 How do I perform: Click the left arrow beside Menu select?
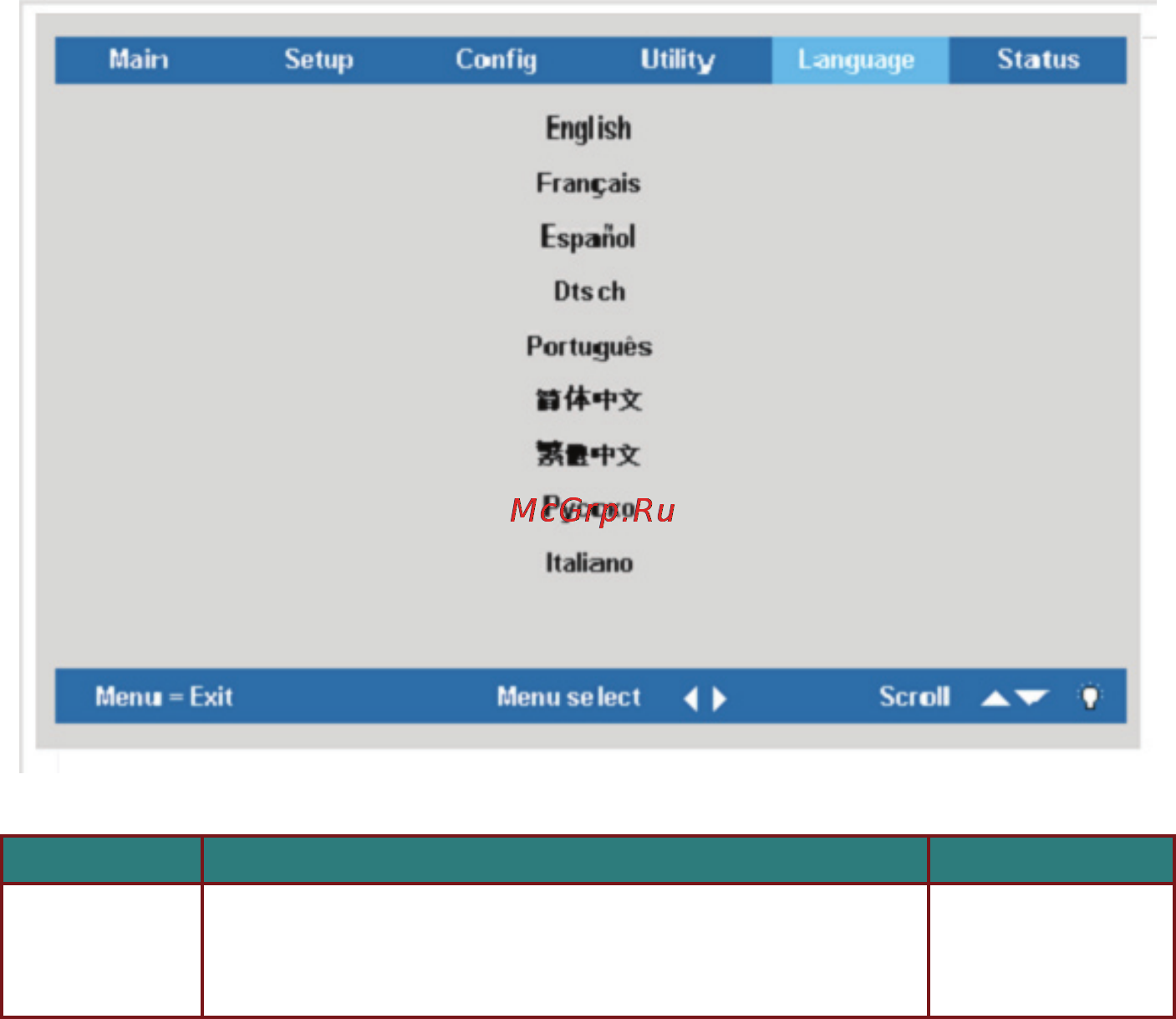(690, 698)
